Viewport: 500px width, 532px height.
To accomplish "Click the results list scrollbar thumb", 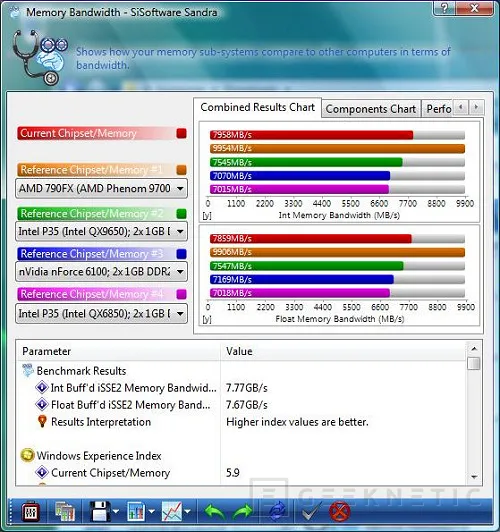I will (474, 363).
